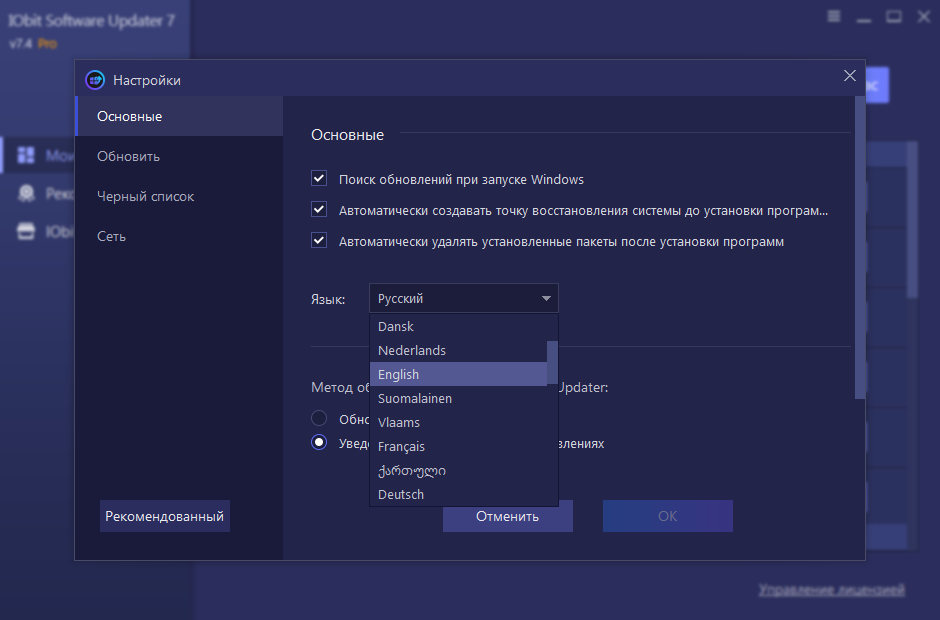This screenshot has width=940, height=620.
Task: Select Français in the language list
Action: 459,446
